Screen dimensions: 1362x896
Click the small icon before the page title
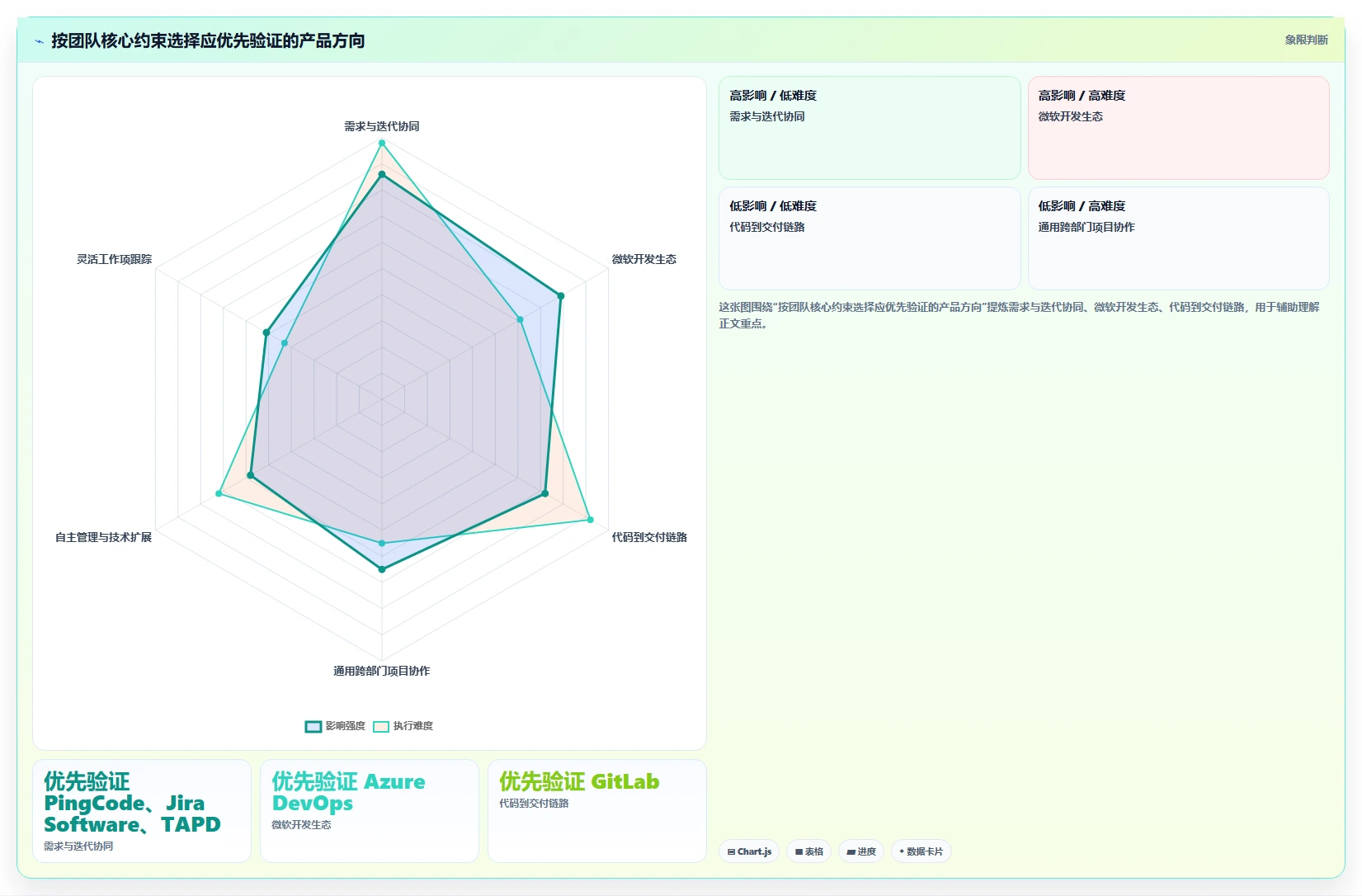click(x=39, y=41)
